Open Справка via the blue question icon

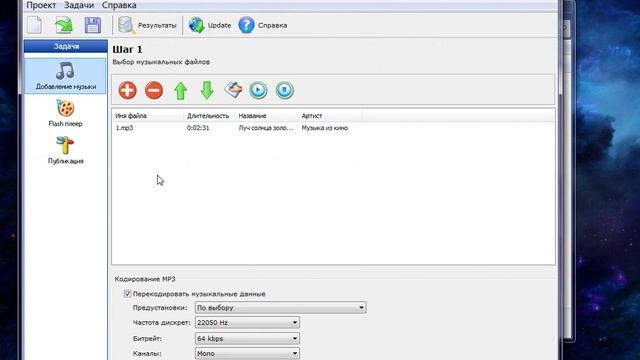(247, 25)
